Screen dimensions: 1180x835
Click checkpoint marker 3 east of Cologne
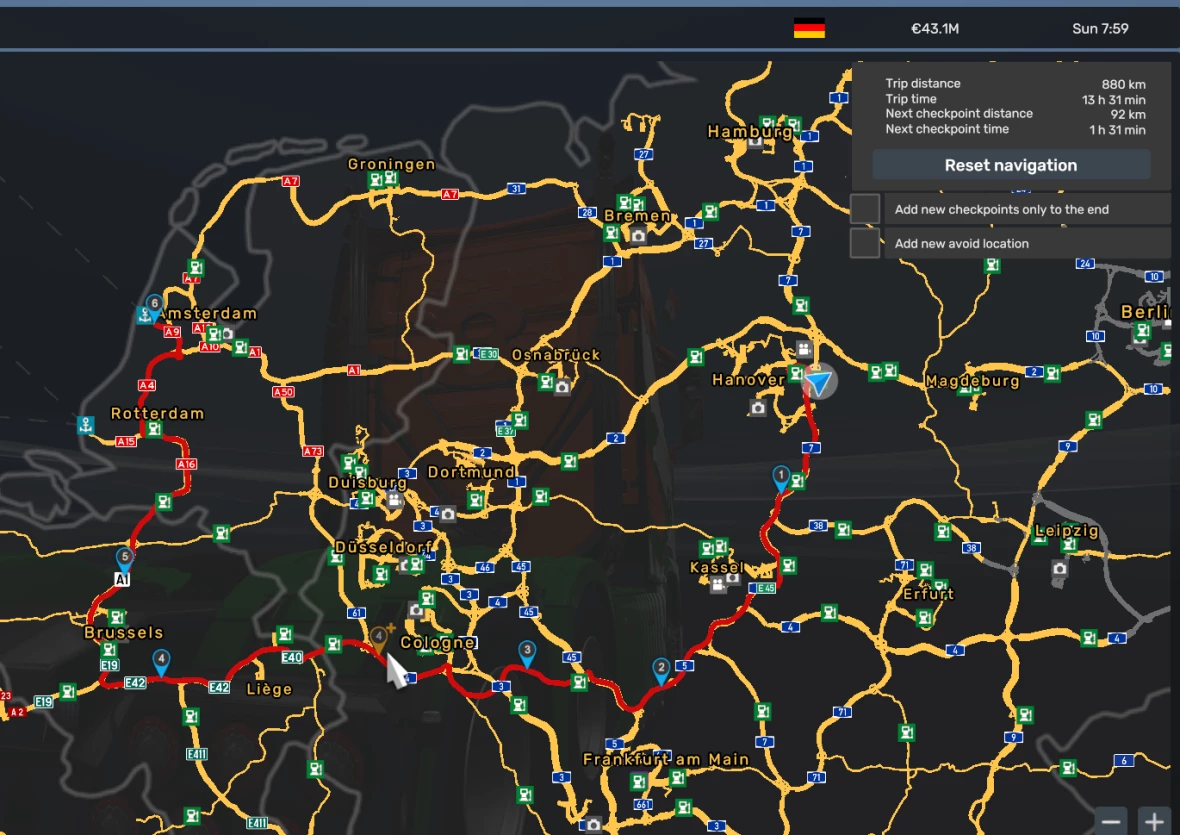coord(527,651)
